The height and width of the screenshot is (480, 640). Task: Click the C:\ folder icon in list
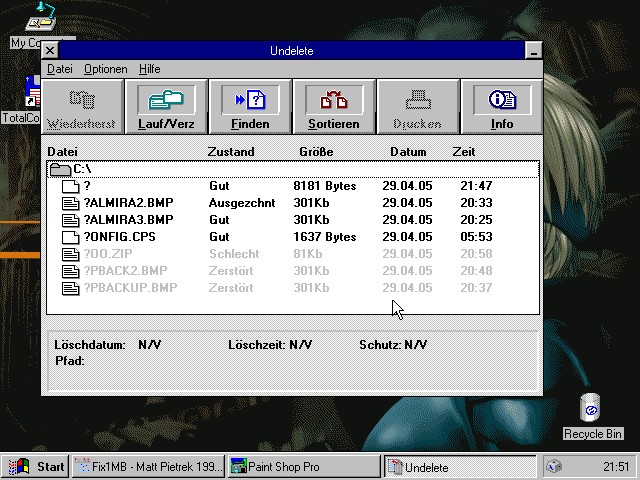tap(60, 169)
